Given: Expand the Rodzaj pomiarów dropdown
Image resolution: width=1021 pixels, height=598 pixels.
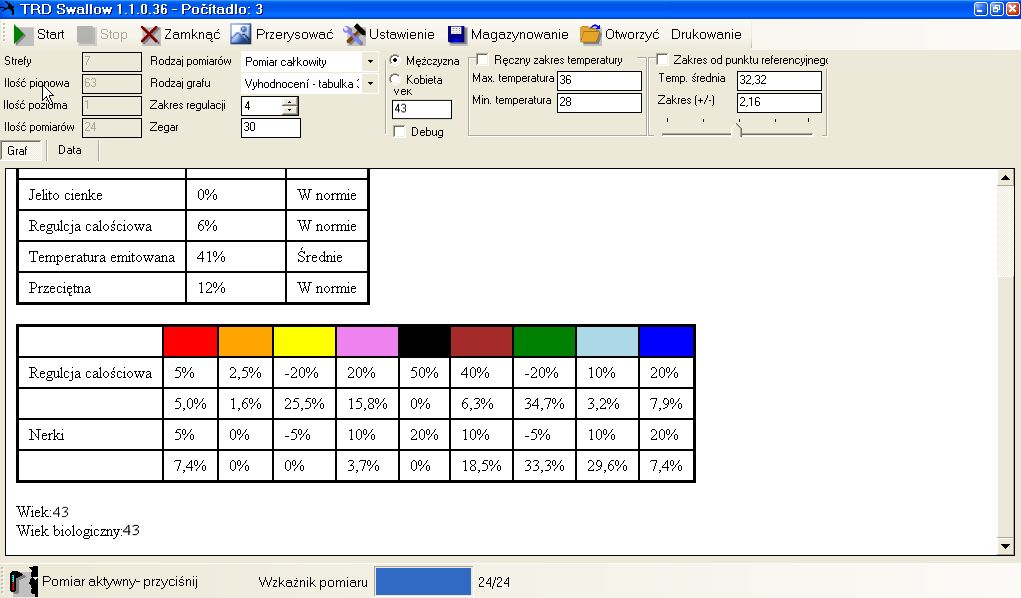Looking at the screenshot, I should click(x=370, y=62).
